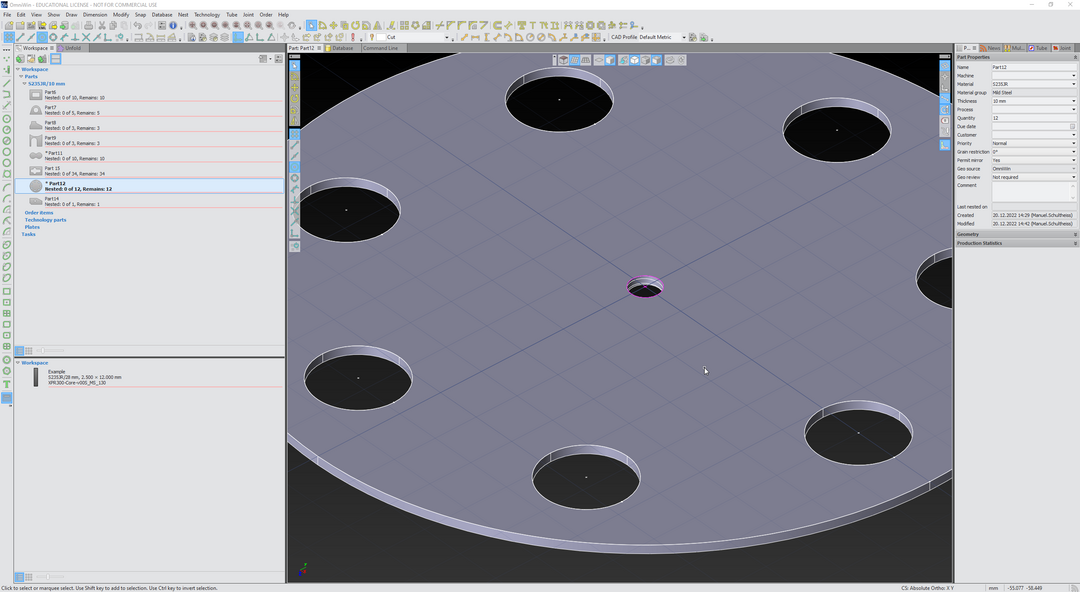Screen dimensions: 1080x592
Task: Open the Plates link in tree
Action: click(32, 227)
